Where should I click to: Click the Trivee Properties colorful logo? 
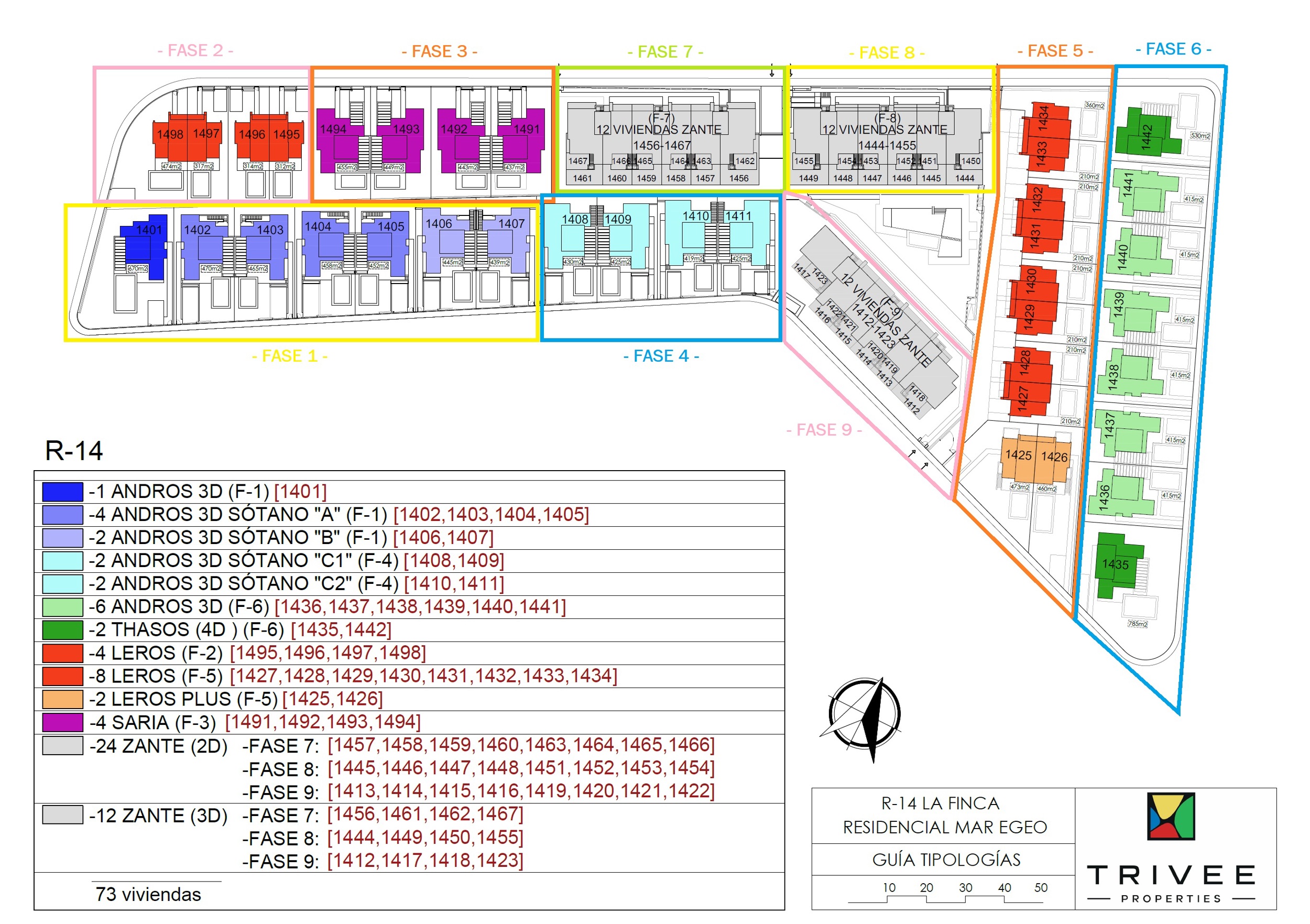(x=1171, y=816)
